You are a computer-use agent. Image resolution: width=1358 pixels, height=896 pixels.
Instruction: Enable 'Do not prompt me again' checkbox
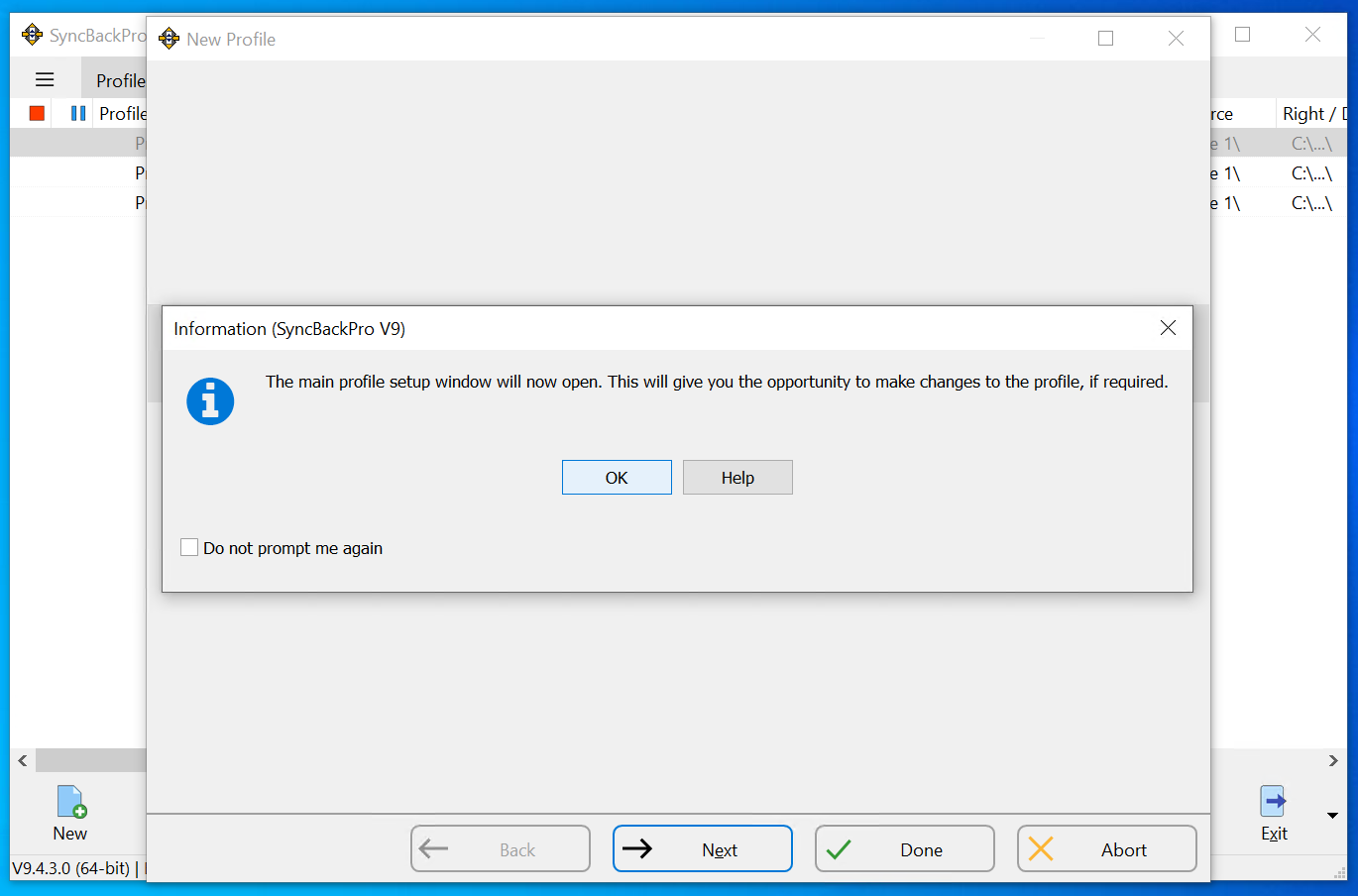point(189,548)
